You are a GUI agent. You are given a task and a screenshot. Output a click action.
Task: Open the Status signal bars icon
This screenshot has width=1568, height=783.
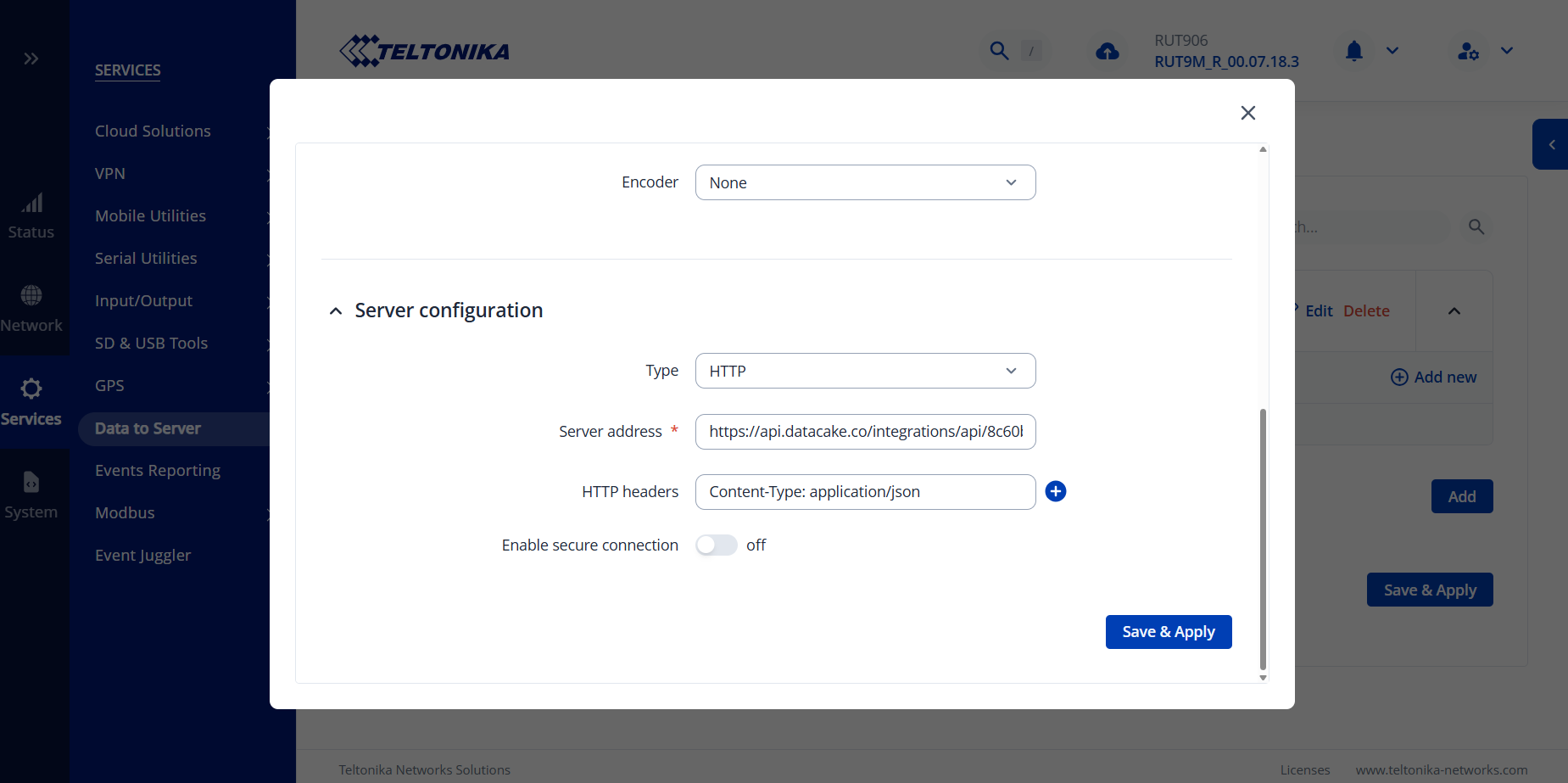(x=31, y=204)
